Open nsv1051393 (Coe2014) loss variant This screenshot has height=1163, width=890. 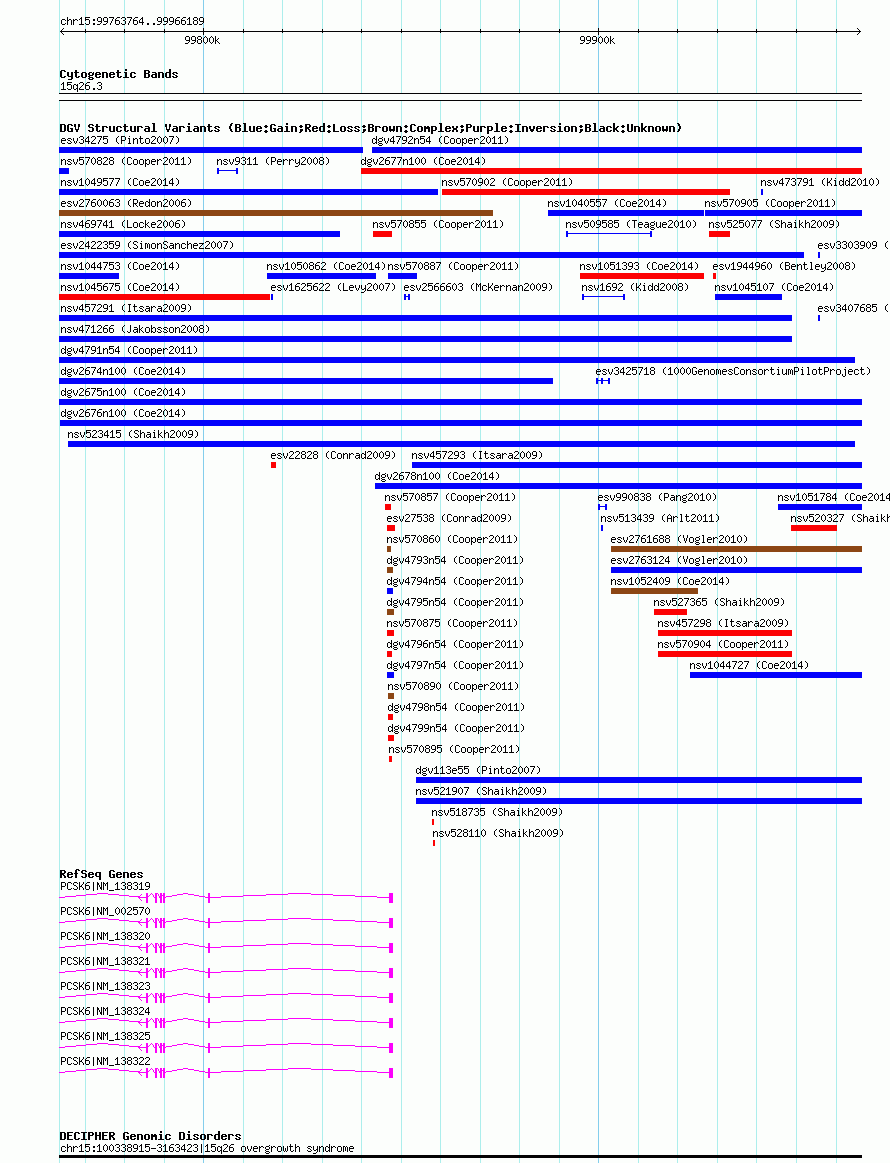[x=639, y=266]
